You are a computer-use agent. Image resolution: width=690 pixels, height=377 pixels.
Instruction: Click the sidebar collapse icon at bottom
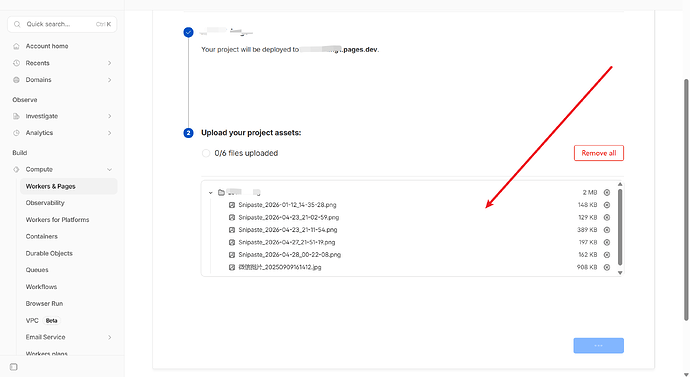[14, 367]
